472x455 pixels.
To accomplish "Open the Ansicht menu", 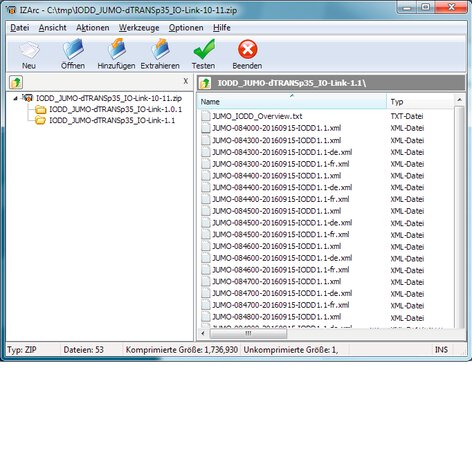I will [53, 28].
